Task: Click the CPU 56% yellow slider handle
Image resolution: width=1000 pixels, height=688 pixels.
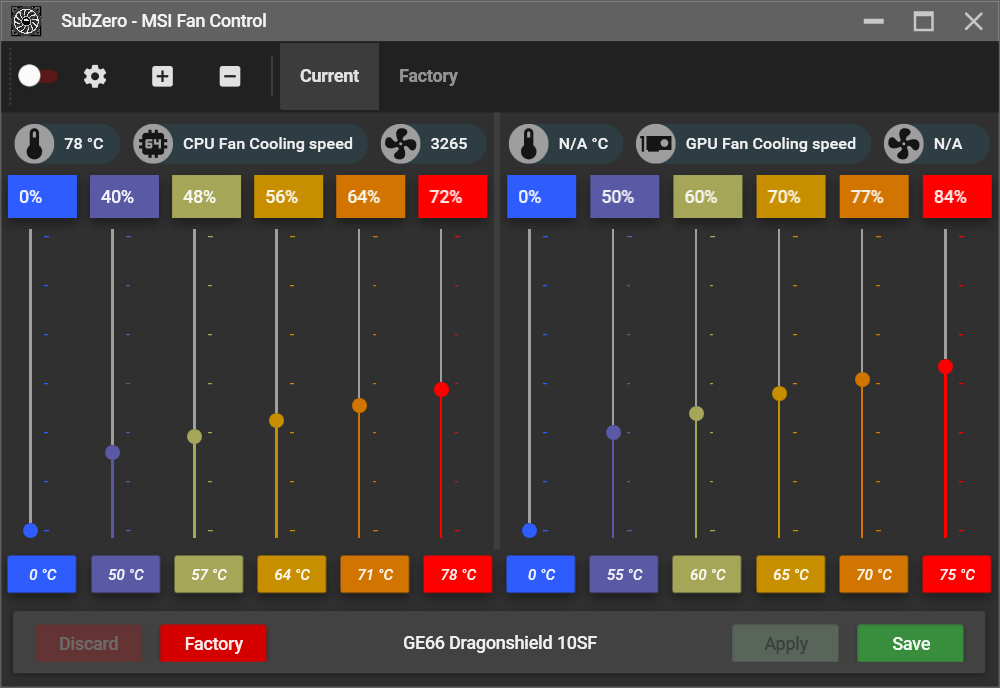Action: (276, 420)
